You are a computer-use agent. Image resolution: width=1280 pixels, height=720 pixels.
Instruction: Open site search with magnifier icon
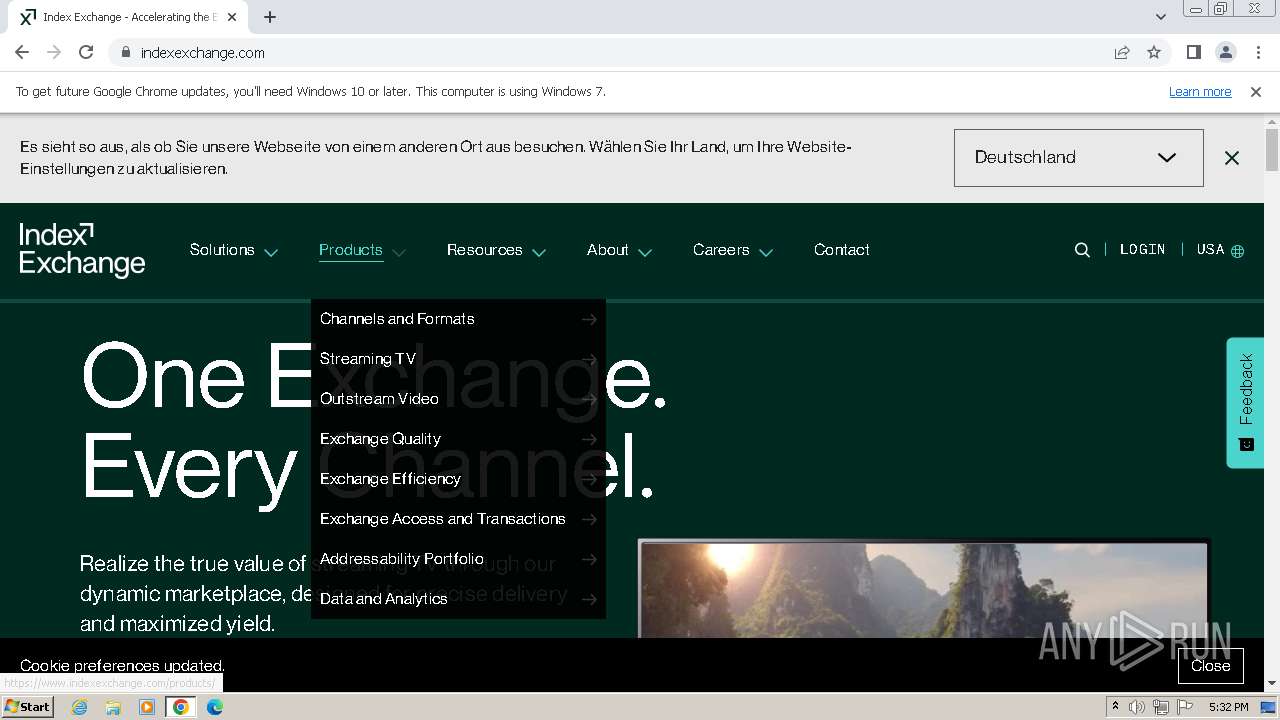(1082, 250)
